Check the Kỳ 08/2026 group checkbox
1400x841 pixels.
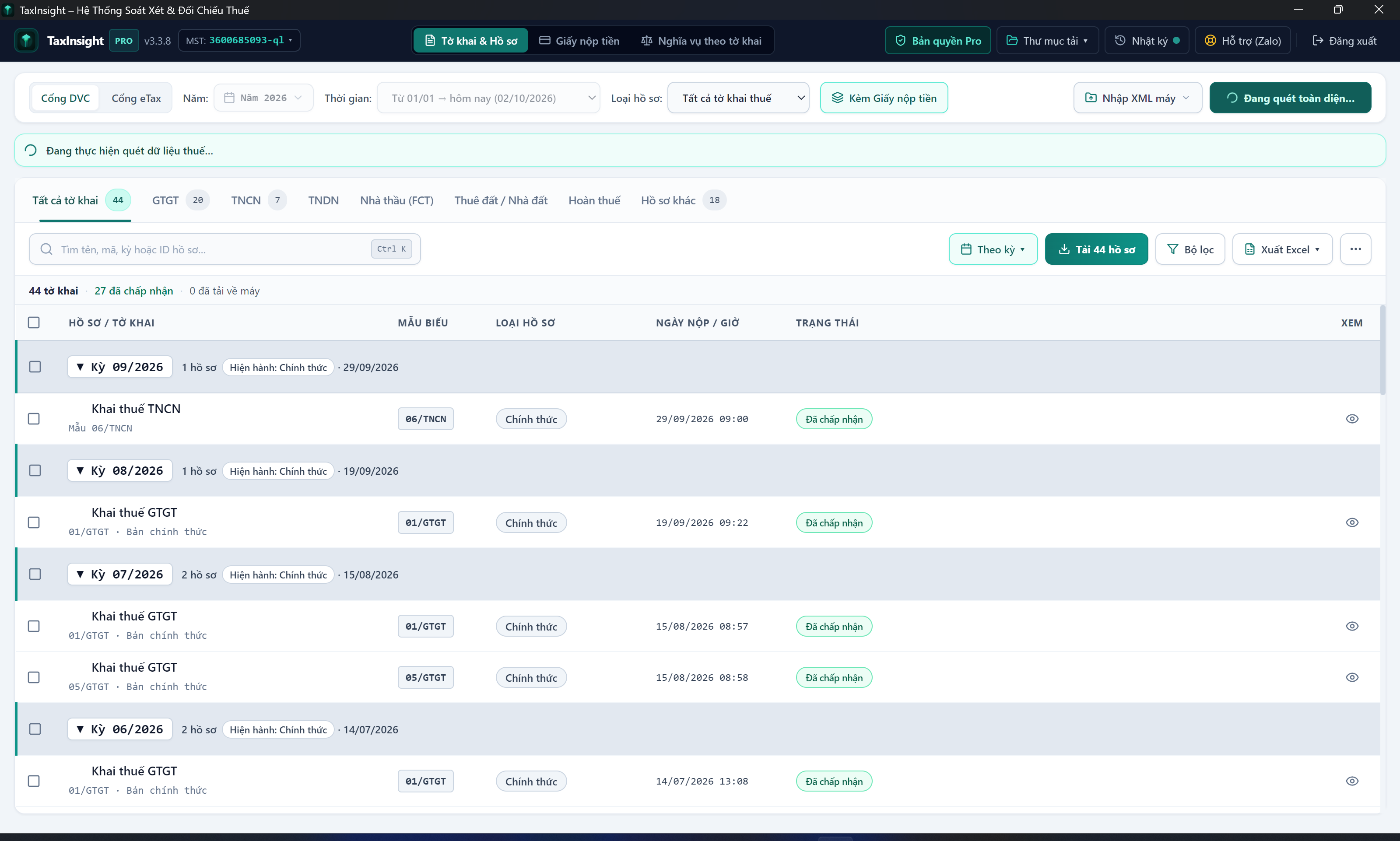click(35, 470)
